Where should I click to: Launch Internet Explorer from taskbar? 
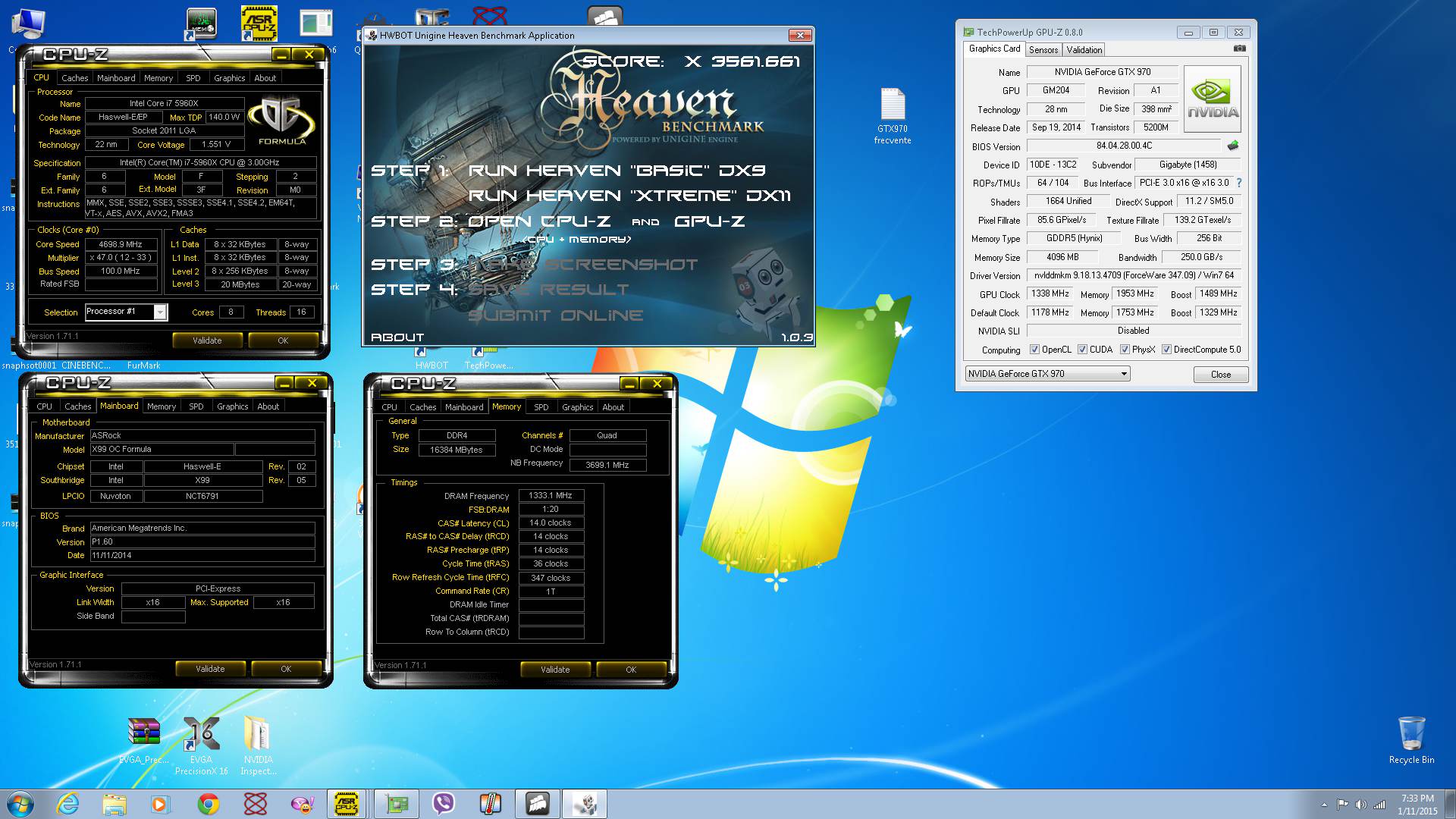click(68, 804)
